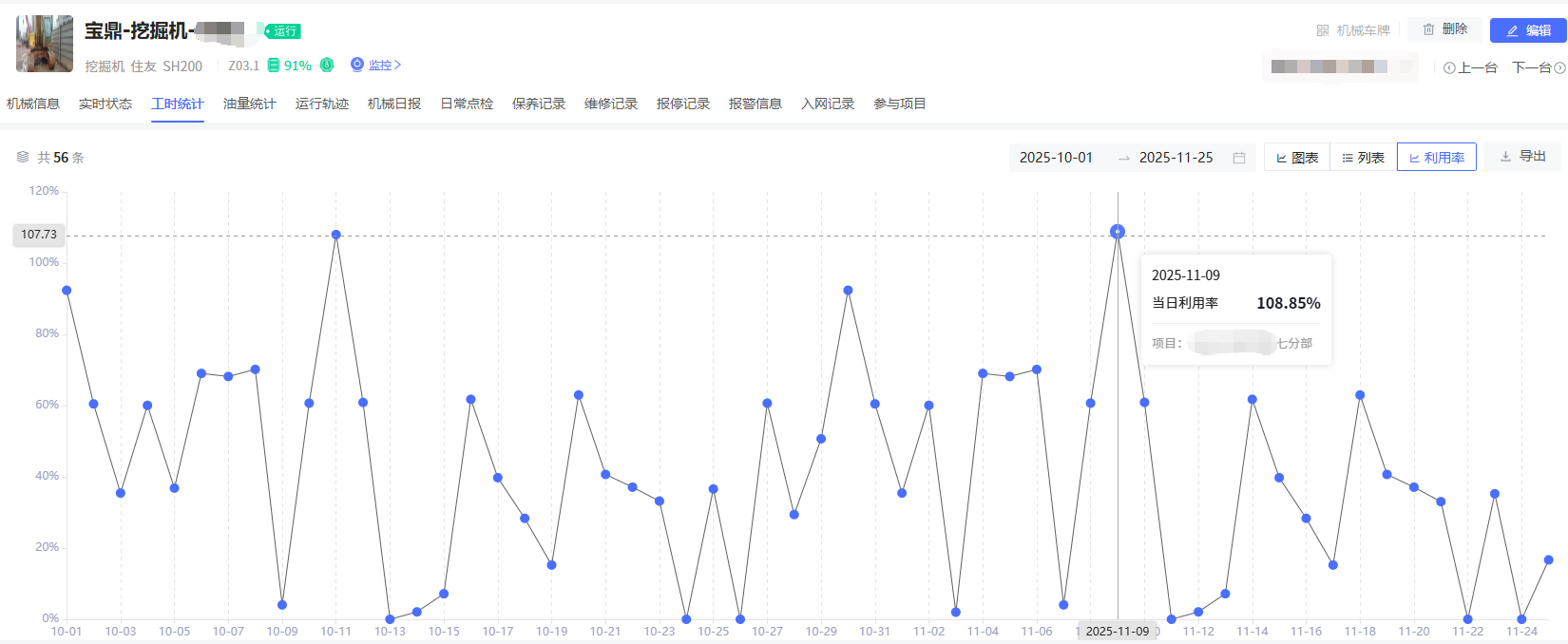Switch to 报警信息 tab

(755, 104)
